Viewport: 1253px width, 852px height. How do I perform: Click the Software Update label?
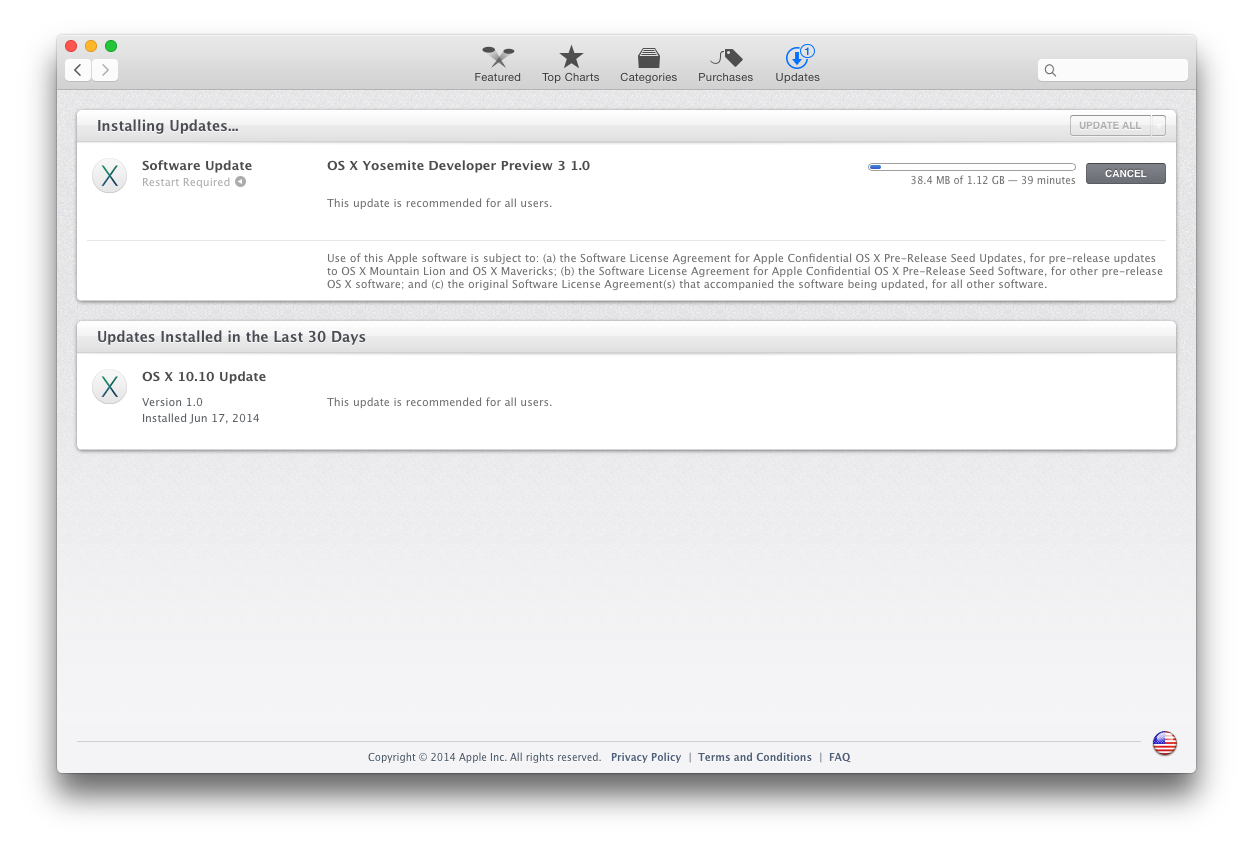click(x=197, y=166)
